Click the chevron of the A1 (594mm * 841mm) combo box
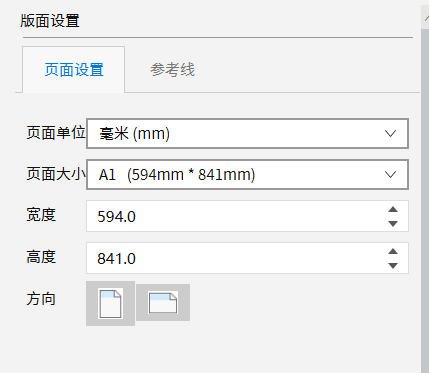 click(x=390, y=175)
